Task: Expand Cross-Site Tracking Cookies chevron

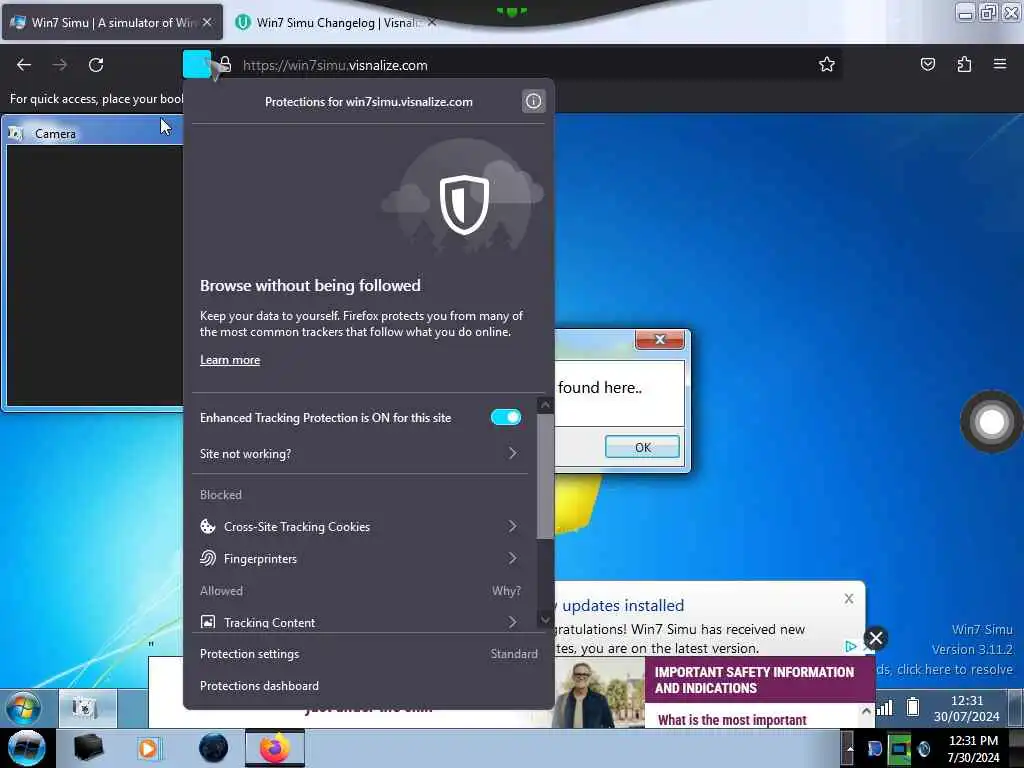Action: (513, 526)
